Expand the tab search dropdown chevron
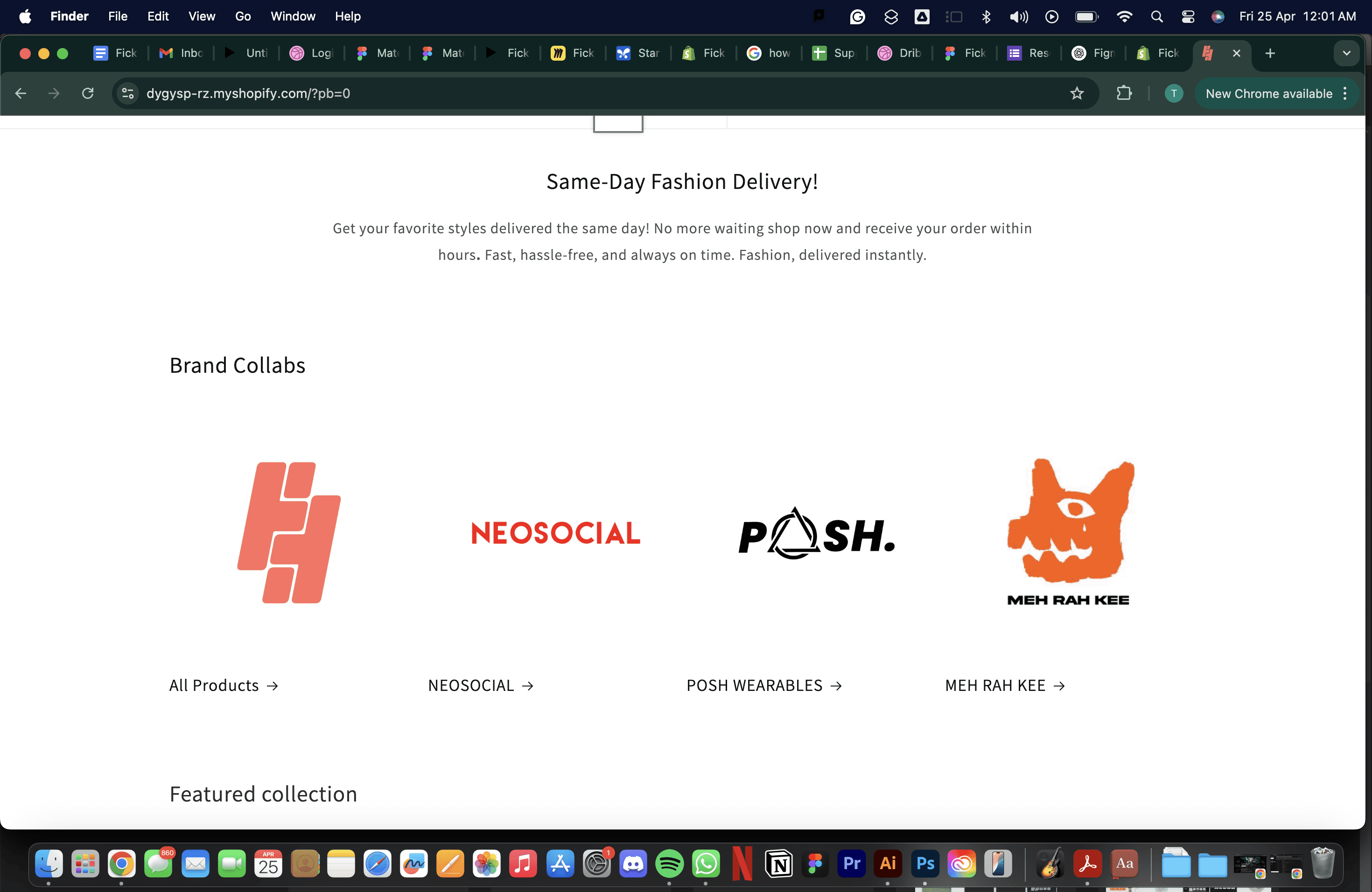Screen dimensions: 1372x892 coord(1346,53)
